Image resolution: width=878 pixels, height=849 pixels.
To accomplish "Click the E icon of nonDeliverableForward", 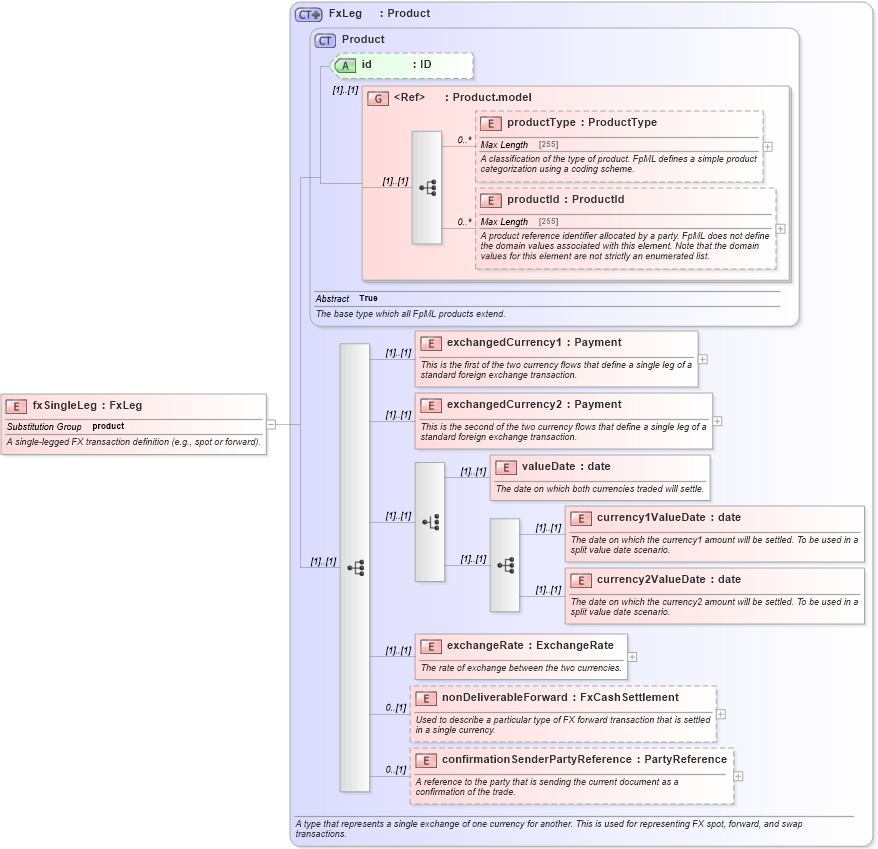I will point(426,698).
